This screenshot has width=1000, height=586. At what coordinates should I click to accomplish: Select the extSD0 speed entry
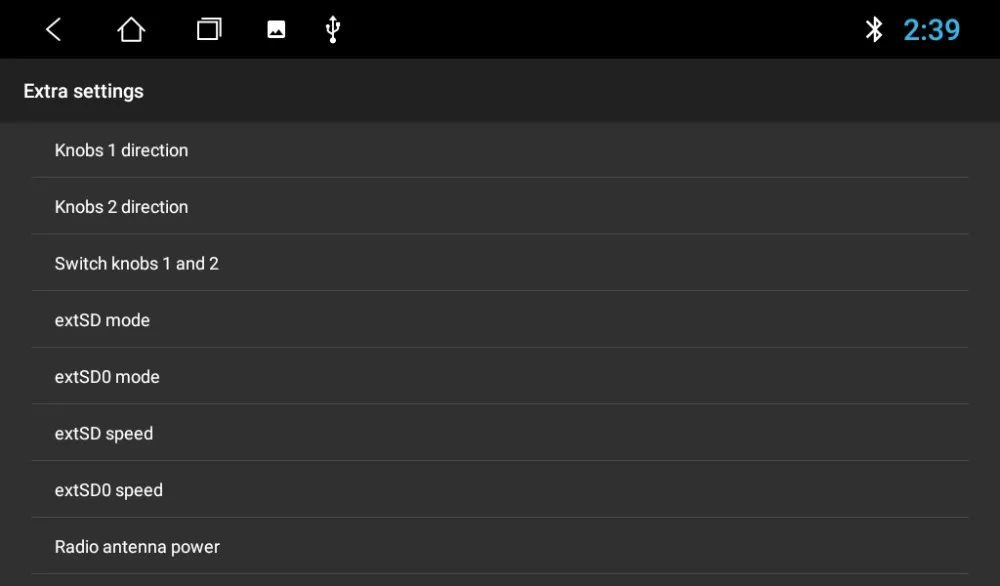pyautogui.click(x=500, y=490)
